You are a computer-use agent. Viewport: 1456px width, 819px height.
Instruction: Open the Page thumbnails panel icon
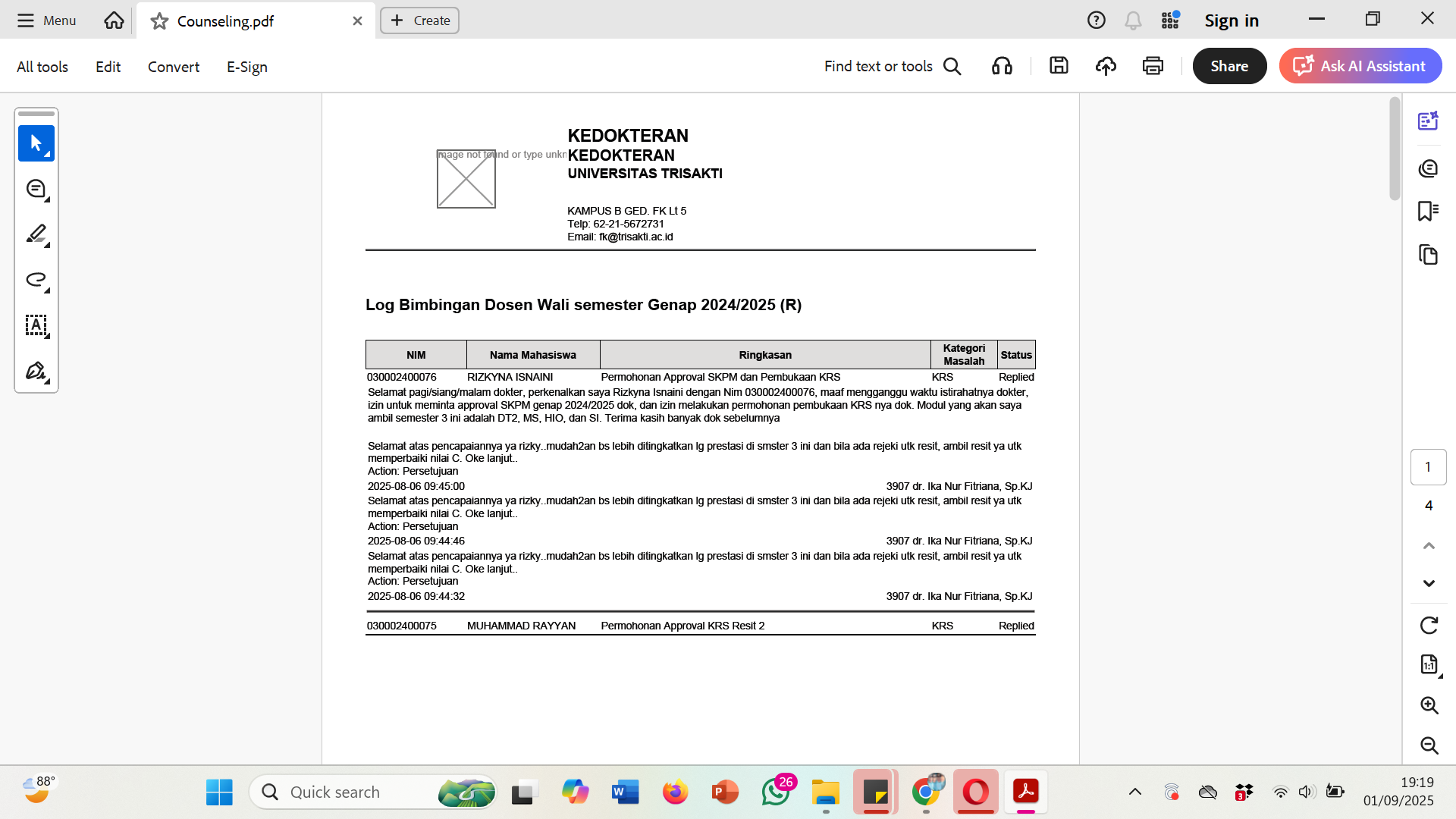(x=1428, y=254)
